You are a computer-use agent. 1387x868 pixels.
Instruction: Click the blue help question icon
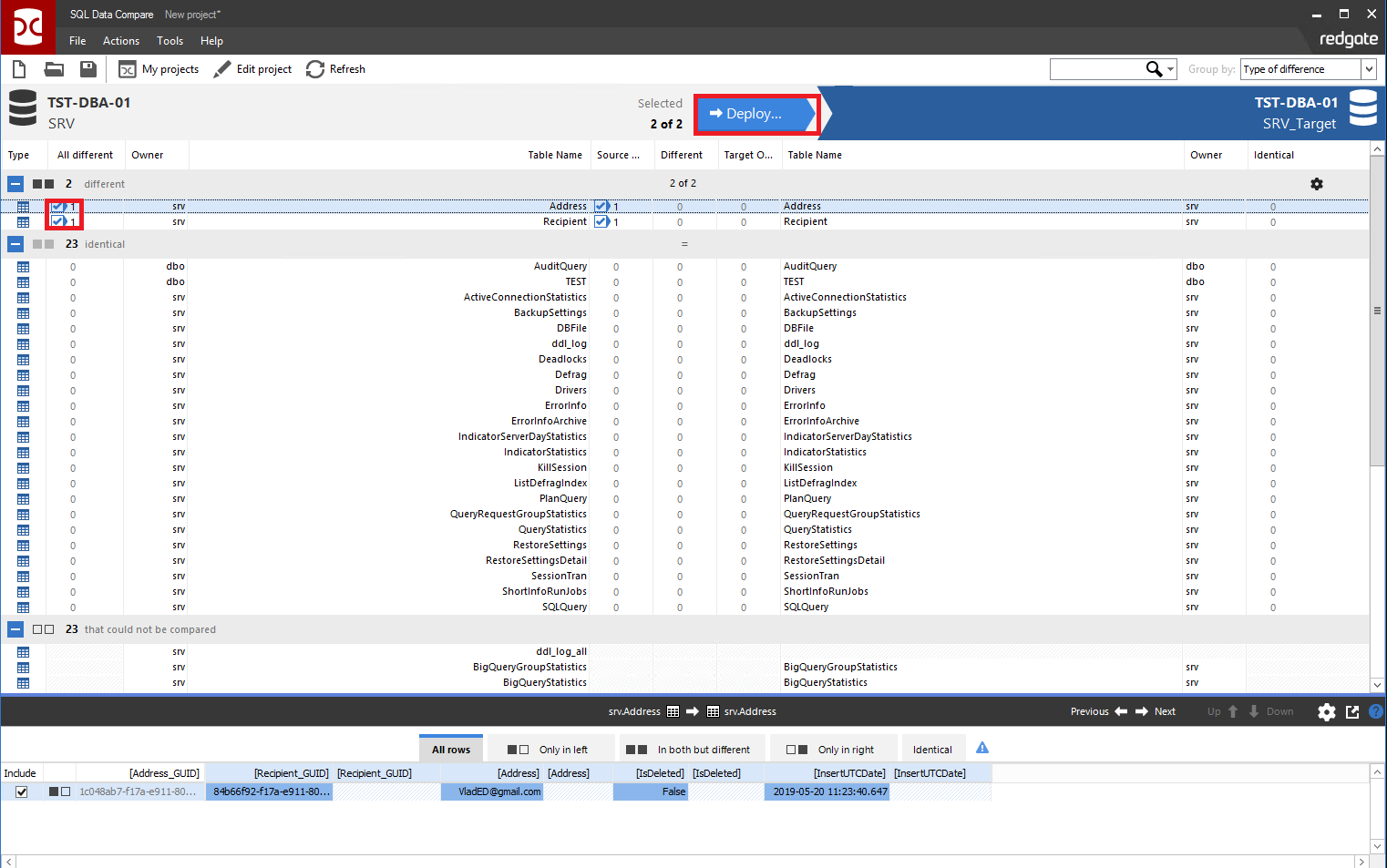(1376, 711)
